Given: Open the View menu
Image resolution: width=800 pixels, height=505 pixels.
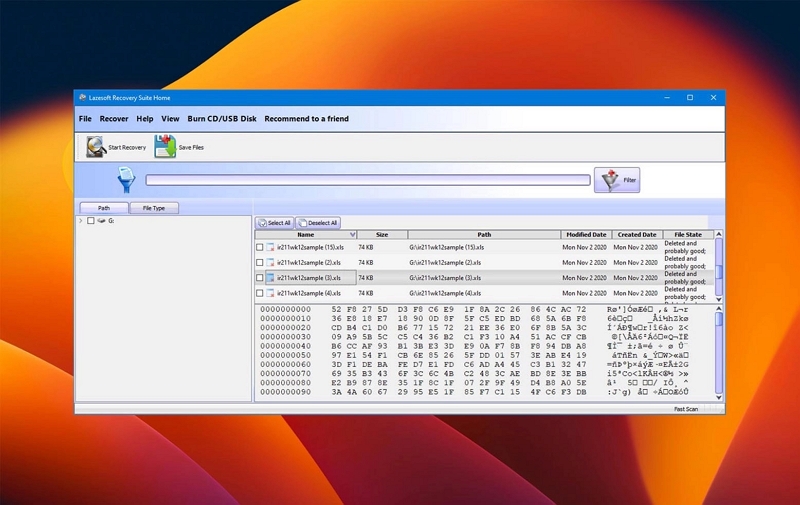Looking at the screenshot, I should coord(170,119).
